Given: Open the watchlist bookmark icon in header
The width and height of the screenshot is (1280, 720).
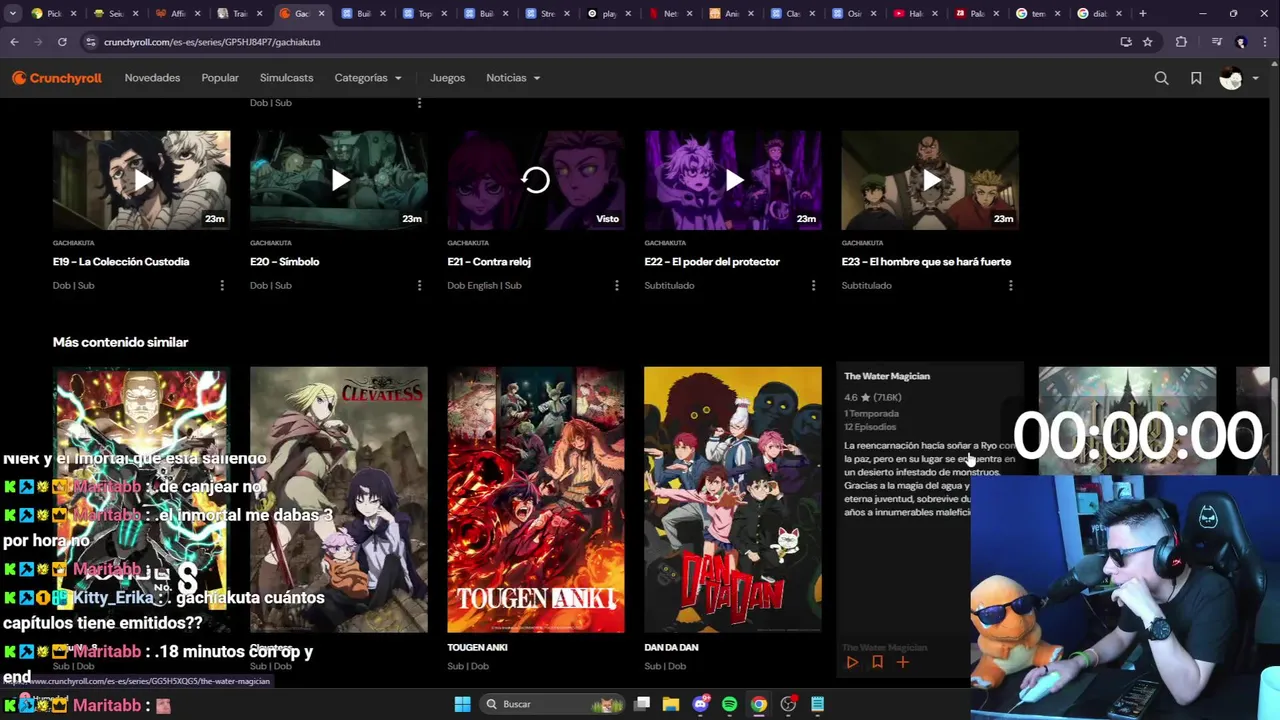Looking at the screenshot, I should 1196,78.
